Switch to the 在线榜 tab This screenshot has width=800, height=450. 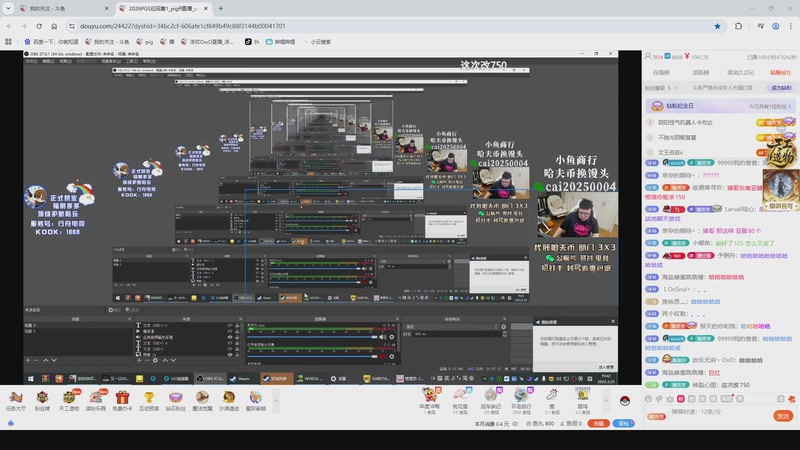(661, 72)
